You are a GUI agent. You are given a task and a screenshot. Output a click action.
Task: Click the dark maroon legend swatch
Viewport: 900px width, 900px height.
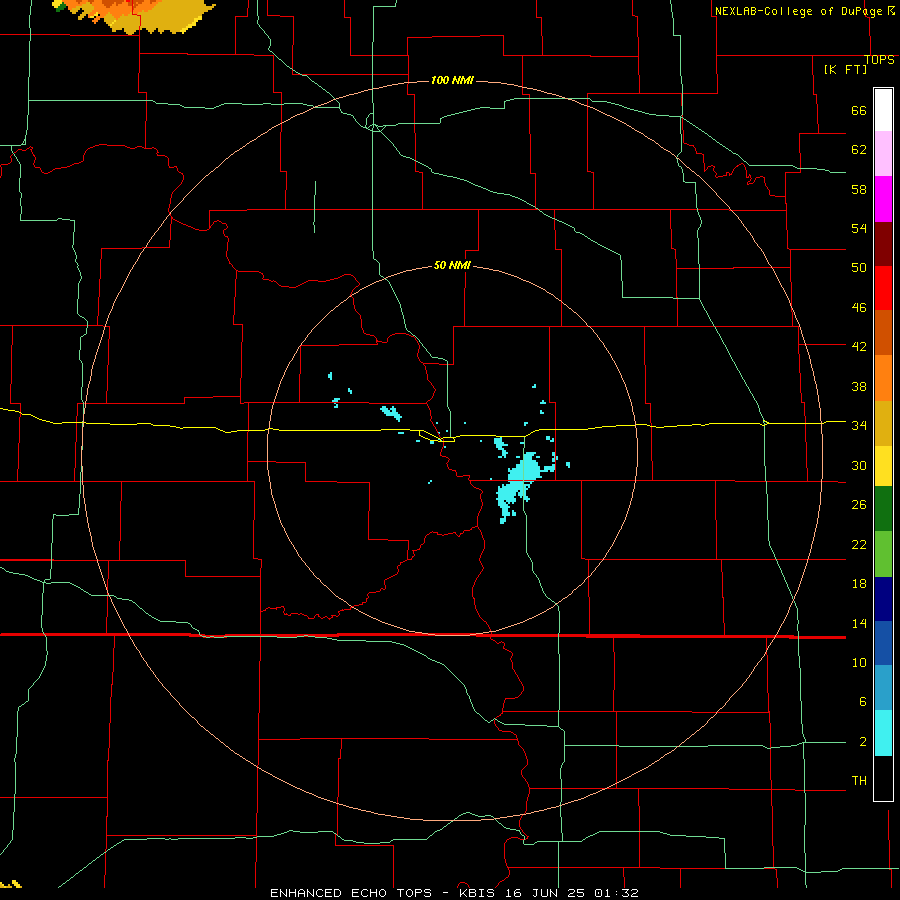tap(883, 244)
